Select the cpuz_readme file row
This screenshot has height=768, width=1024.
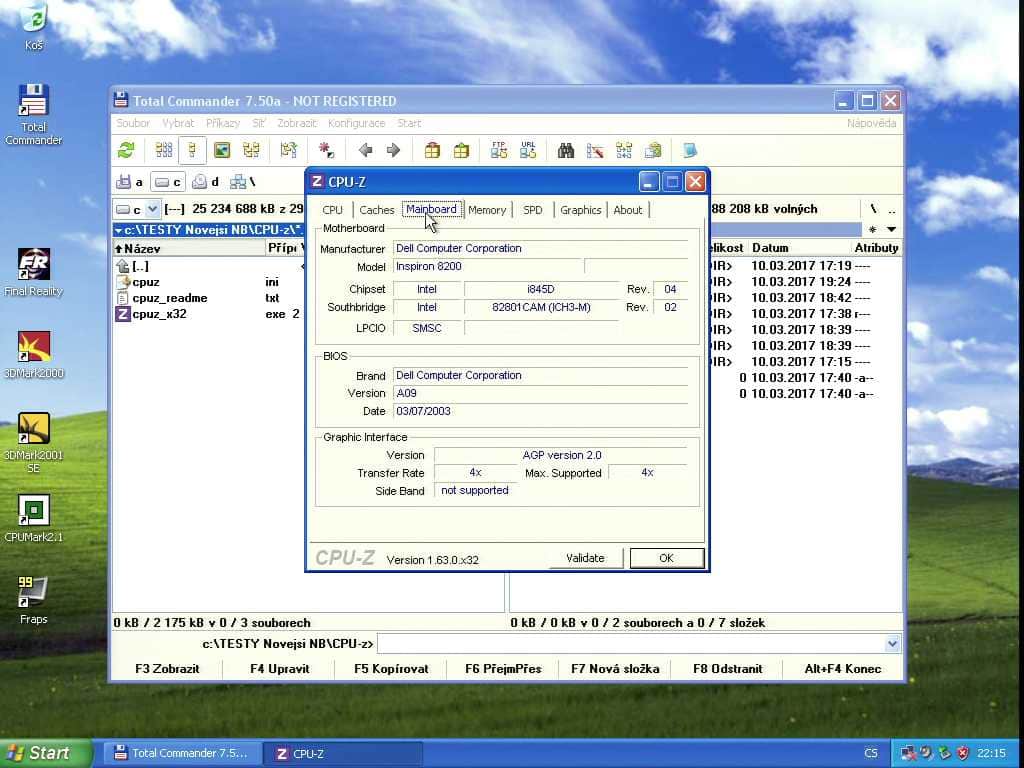(209, 298)
